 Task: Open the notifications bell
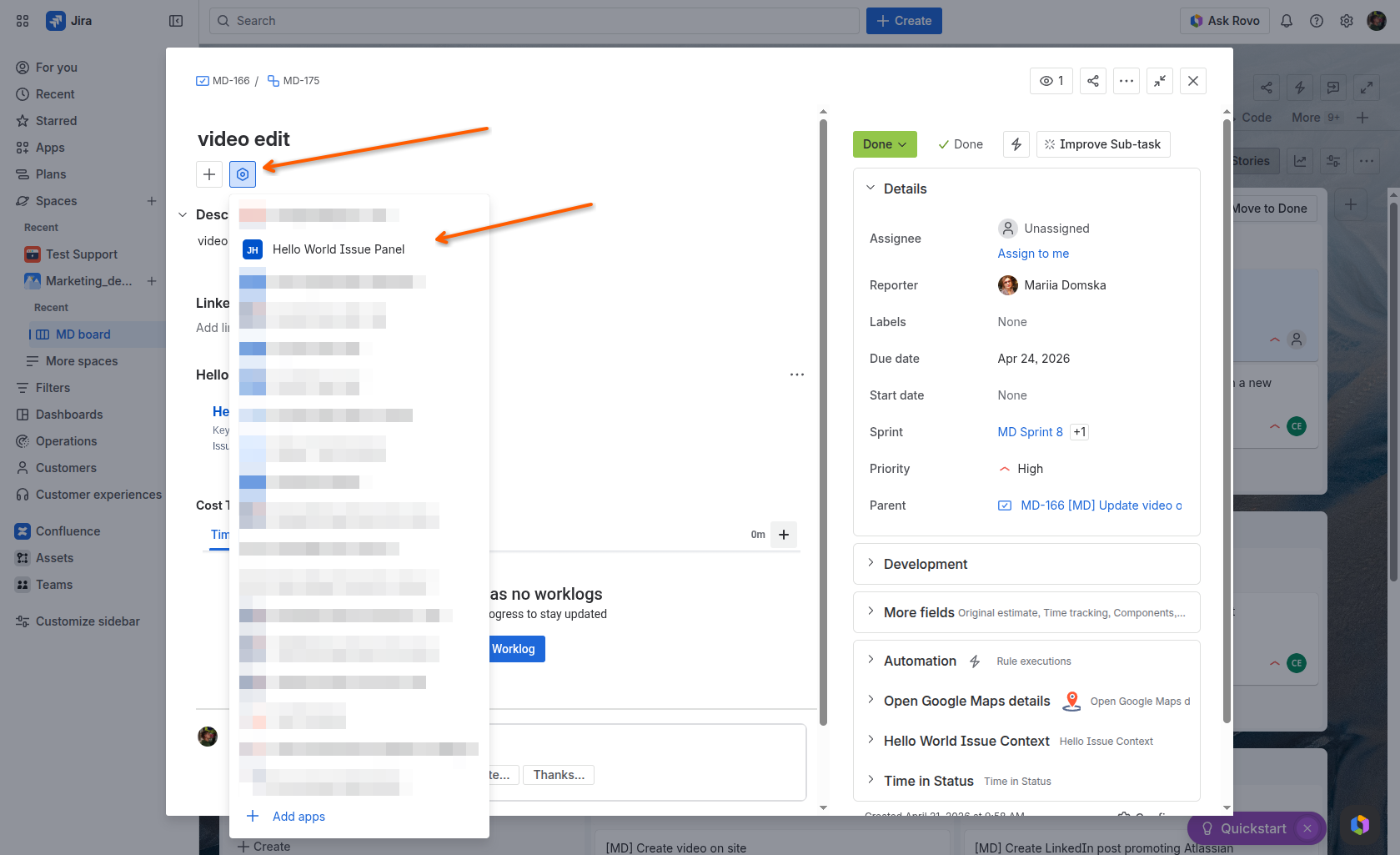coord(1287,21)
